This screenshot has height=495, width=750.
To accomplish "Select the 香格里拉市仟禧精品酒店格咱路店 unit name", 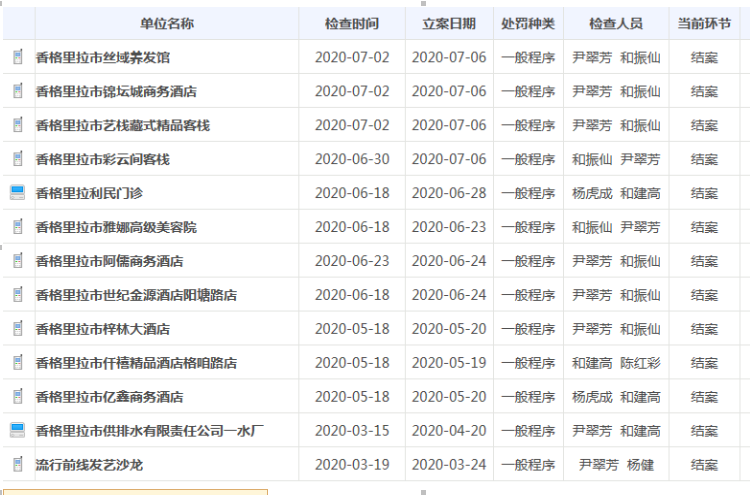I will [136, 363].
